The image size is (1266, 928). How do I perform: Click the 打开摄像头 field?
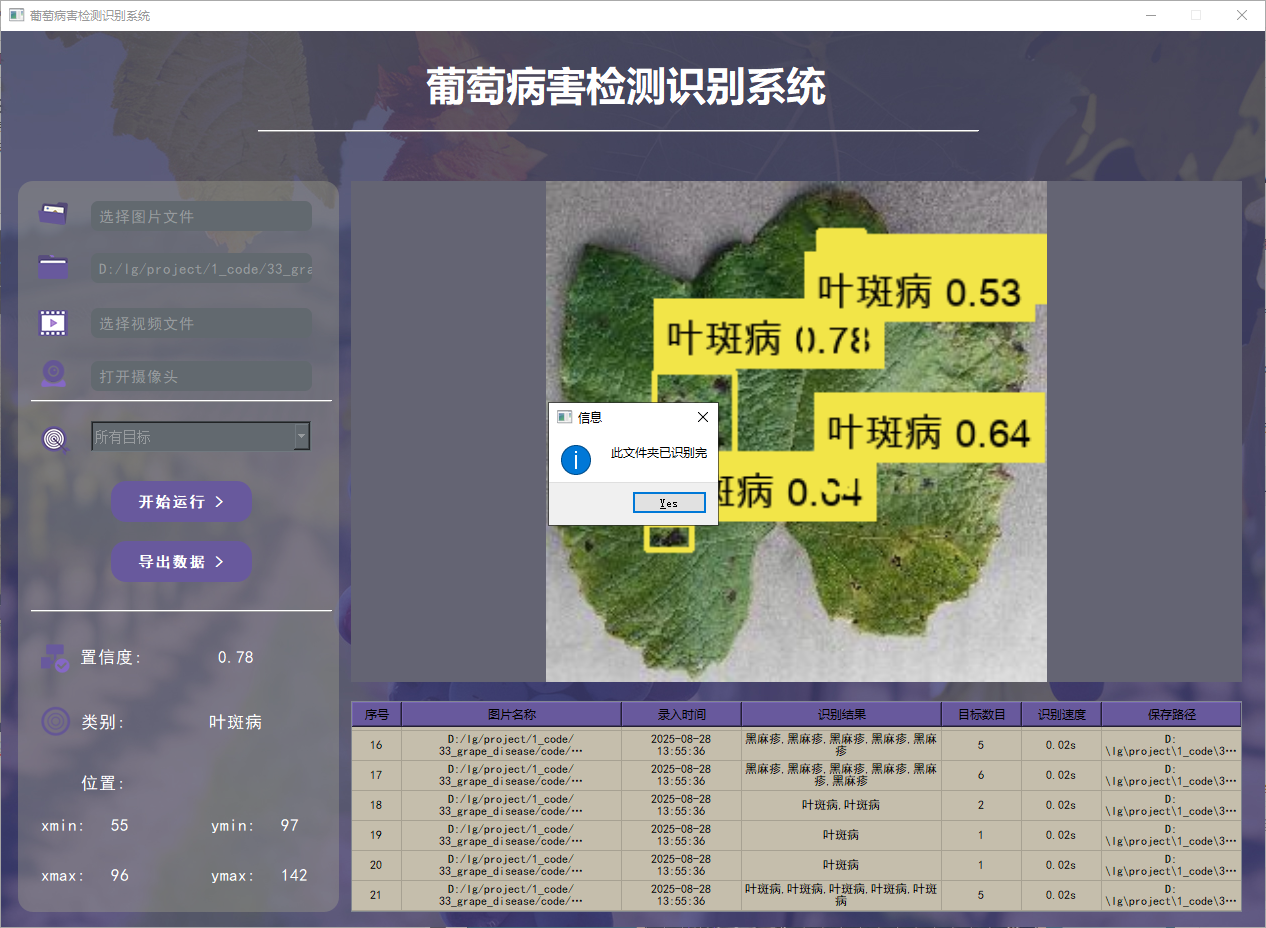coord(201,376)
